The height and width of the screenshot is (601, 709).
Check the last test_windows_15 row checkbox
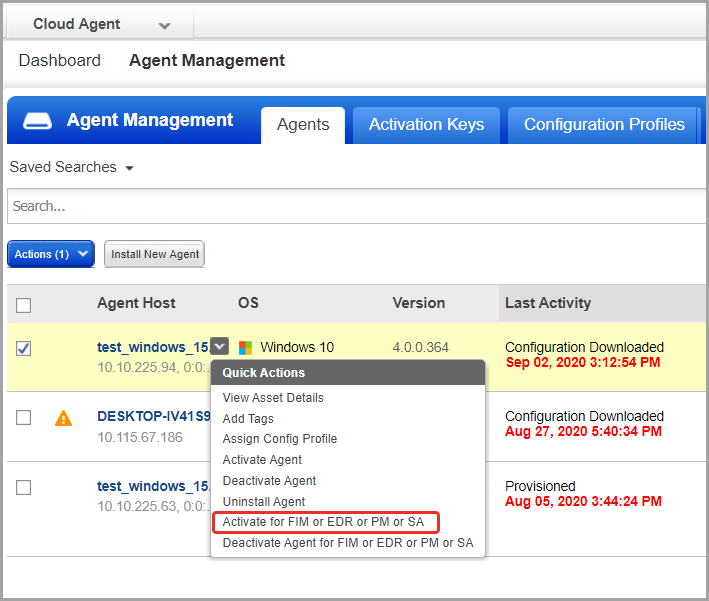coord(24,487)
